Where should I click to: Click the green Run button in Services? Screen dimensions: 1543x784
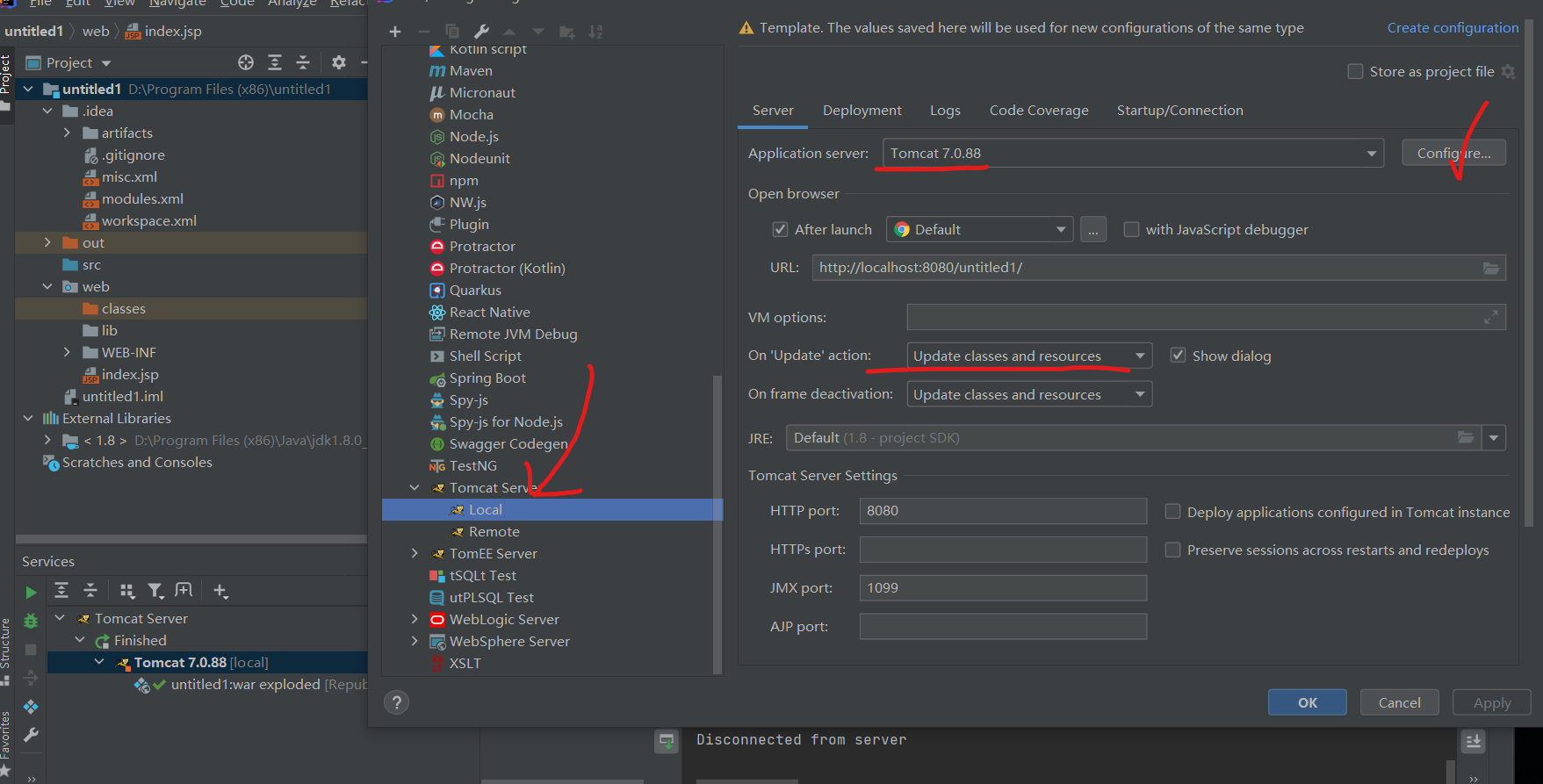click(x=31, y=593)
